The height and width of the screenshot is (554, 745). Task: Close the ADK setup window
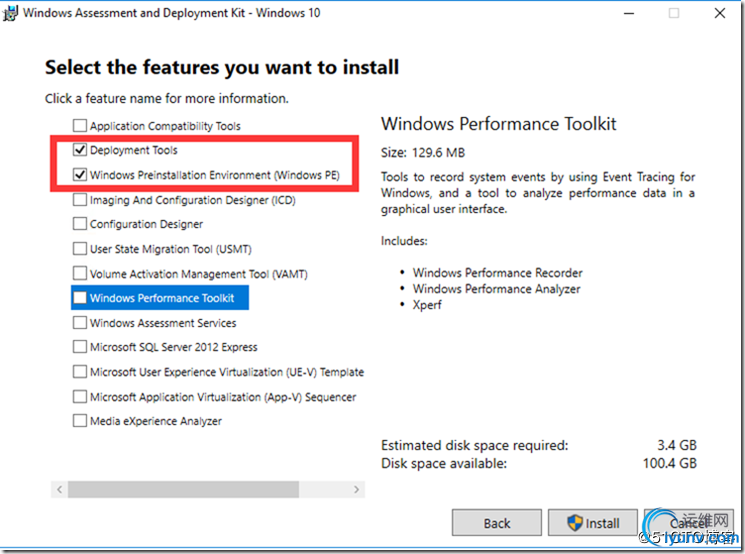click(720, 13)
